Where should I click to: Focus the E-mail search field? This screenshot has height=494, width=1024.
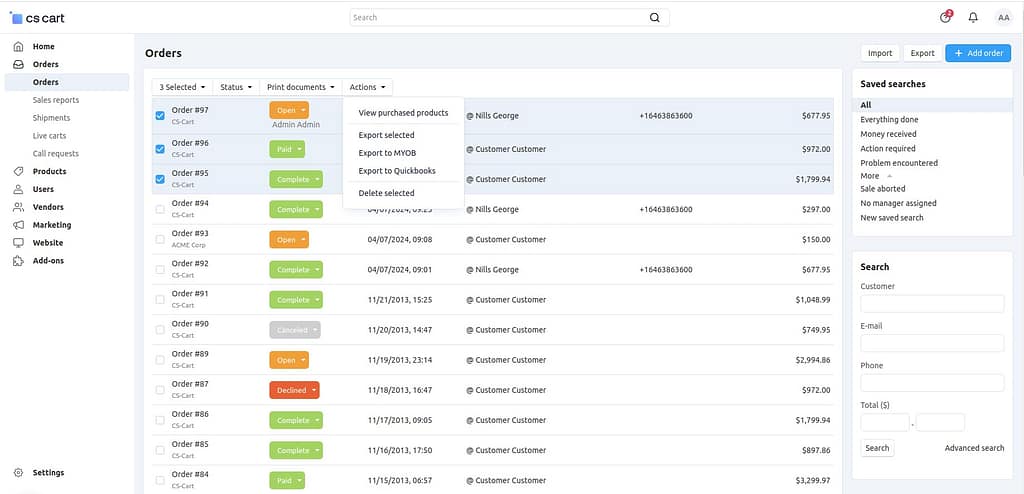[932, 343]
